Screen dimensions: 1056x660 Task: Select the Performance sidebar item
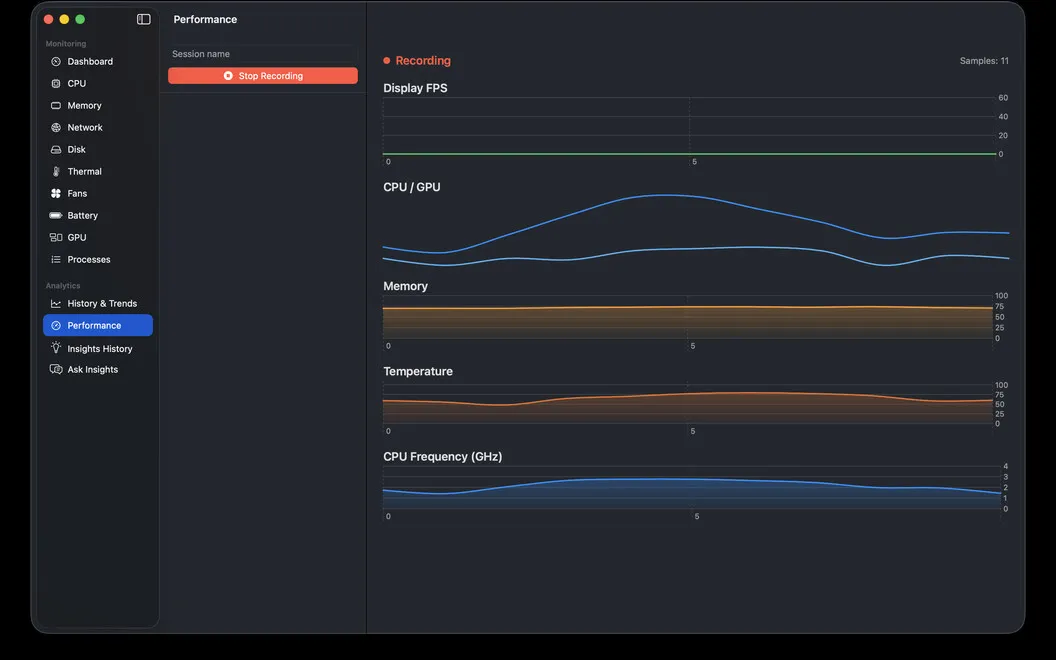[x=98, y=325]
